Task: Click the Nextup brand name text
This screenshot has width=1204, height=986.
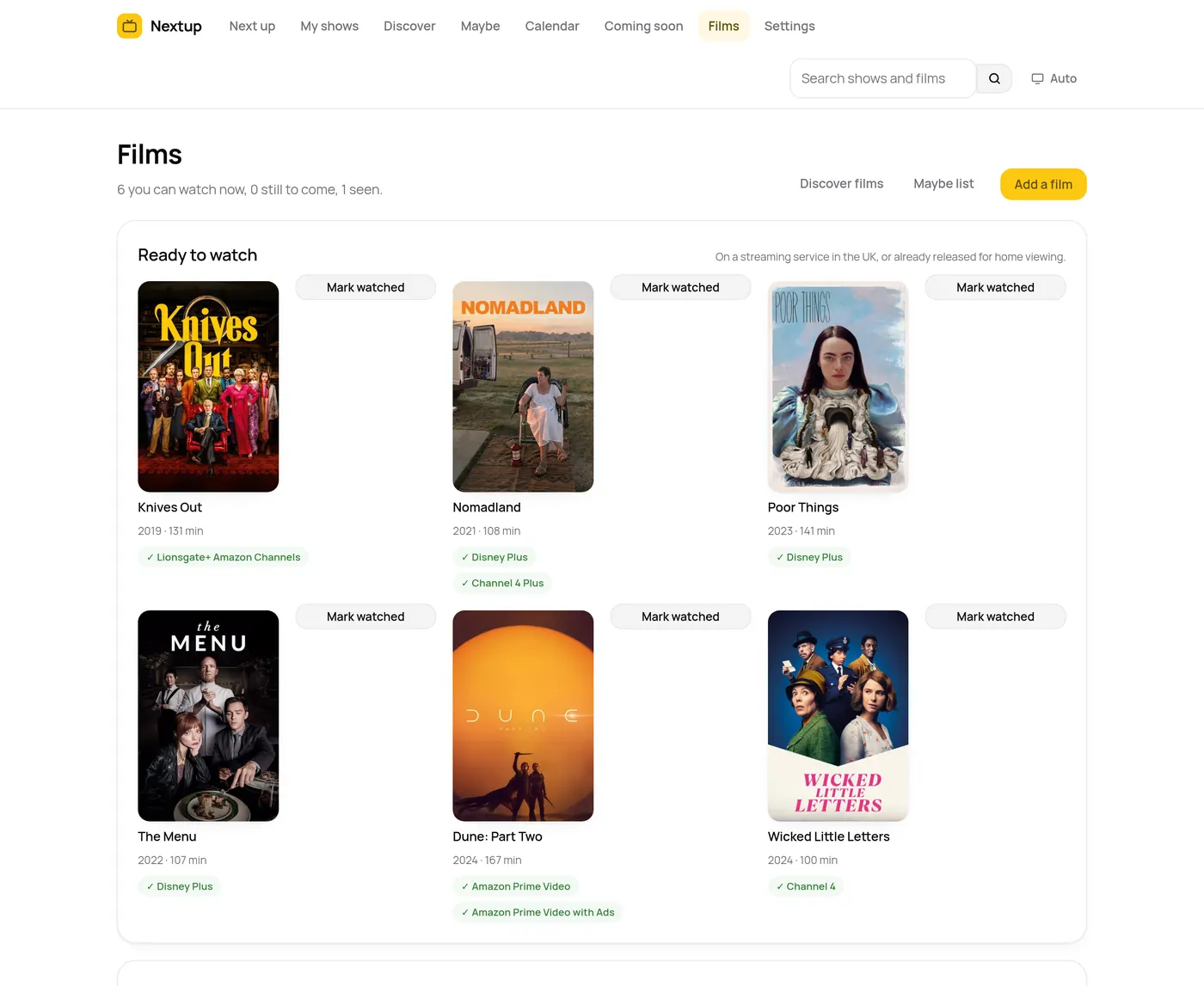Action: (x=176, y=26)
